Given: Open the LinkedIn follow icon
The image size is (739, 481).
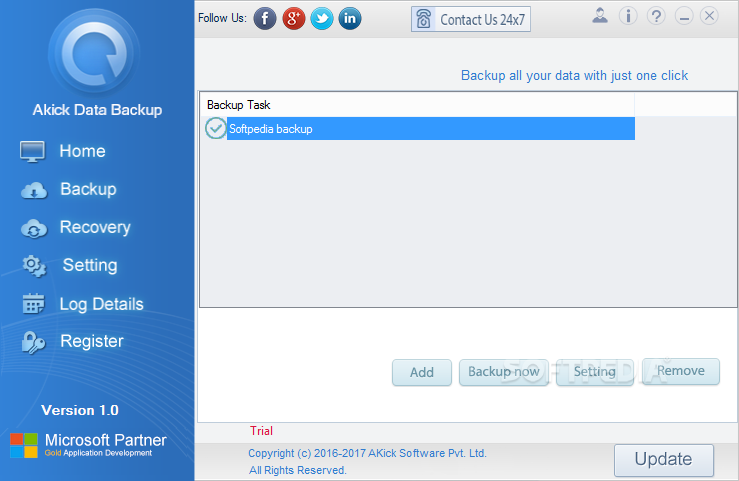Looking at the screenshot, I should pyautogui.click(x=350, y=19).
